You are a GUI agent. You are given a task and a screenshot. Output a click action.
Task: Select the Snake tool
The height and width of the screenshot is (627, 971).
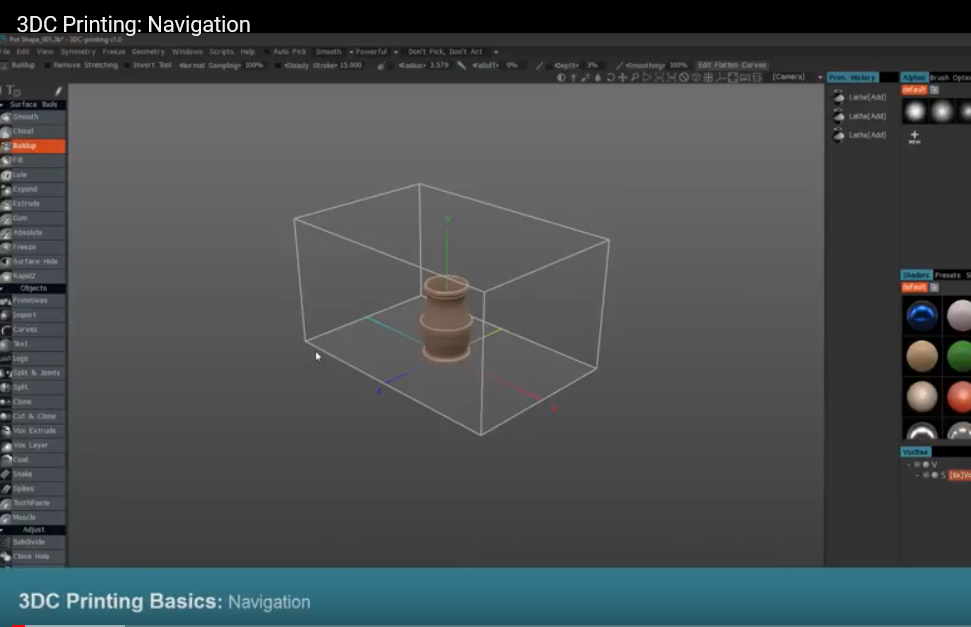tap(33, 474)
